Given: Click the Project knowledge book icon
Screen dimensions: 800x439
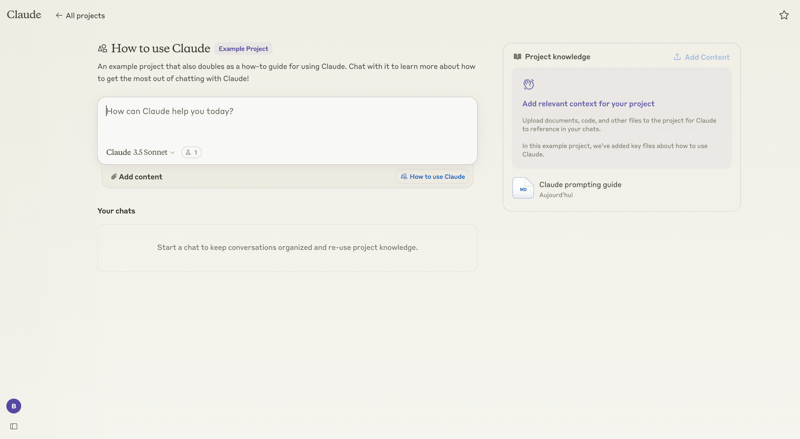Looking at the screenshot, I should tap(517, 57).
